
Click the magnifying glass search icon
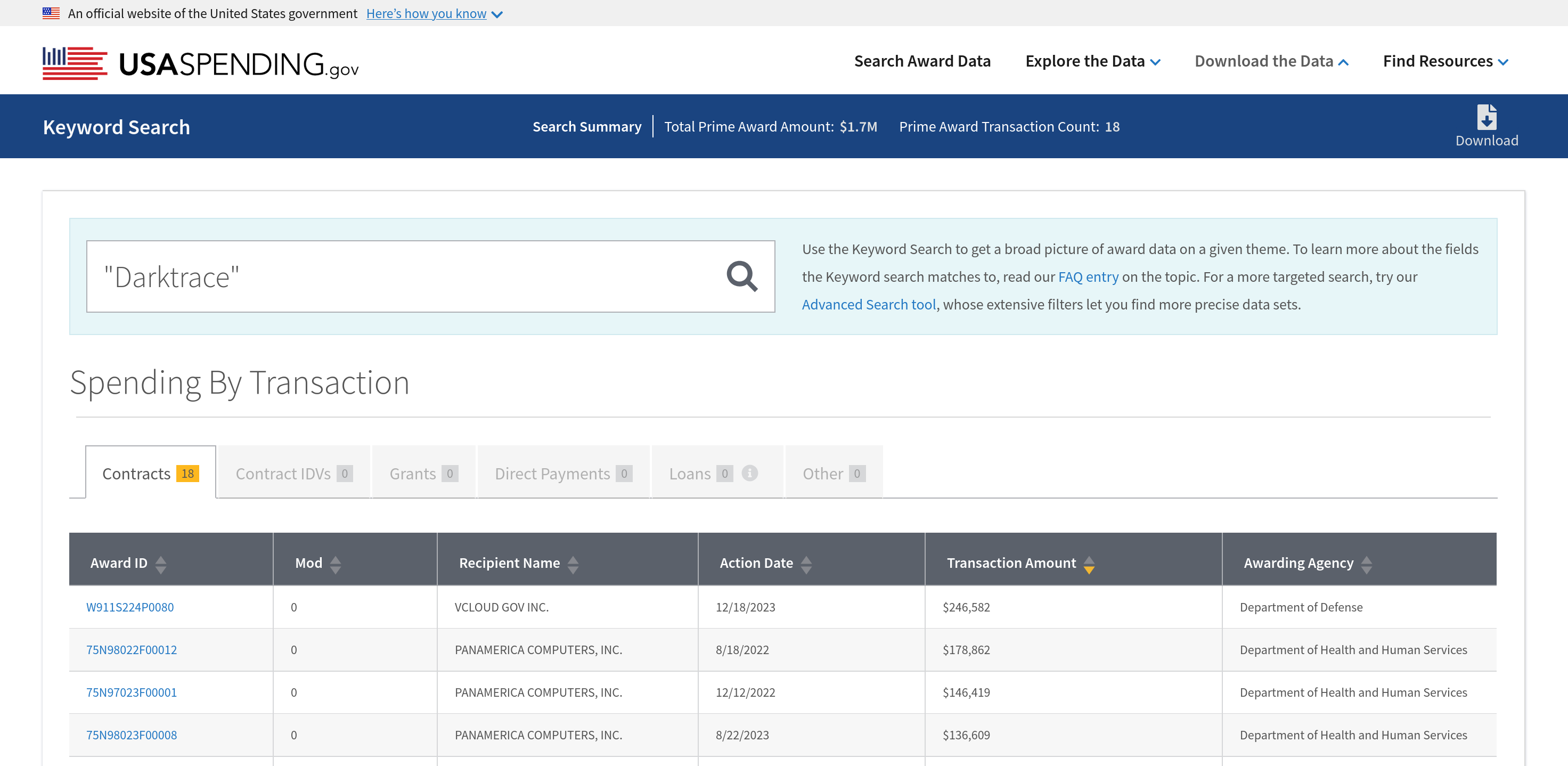coord(741,276)
